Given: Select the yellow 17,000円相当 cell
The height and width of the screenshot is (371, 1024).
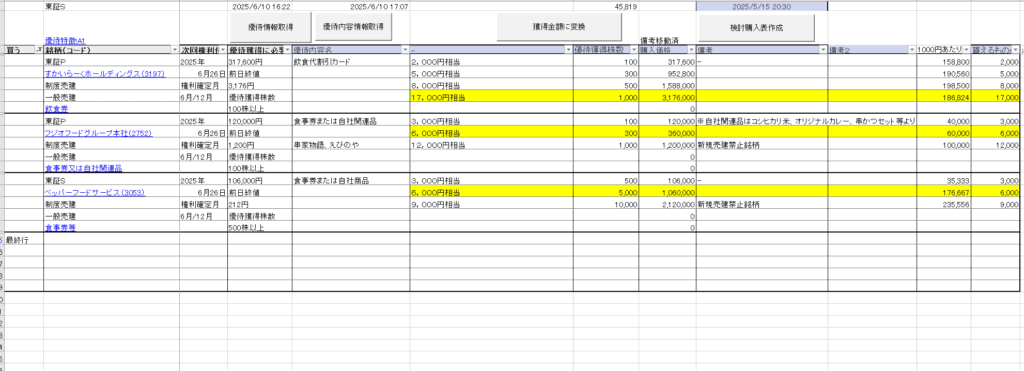Looking at the screenshot, I should point(492,97).
